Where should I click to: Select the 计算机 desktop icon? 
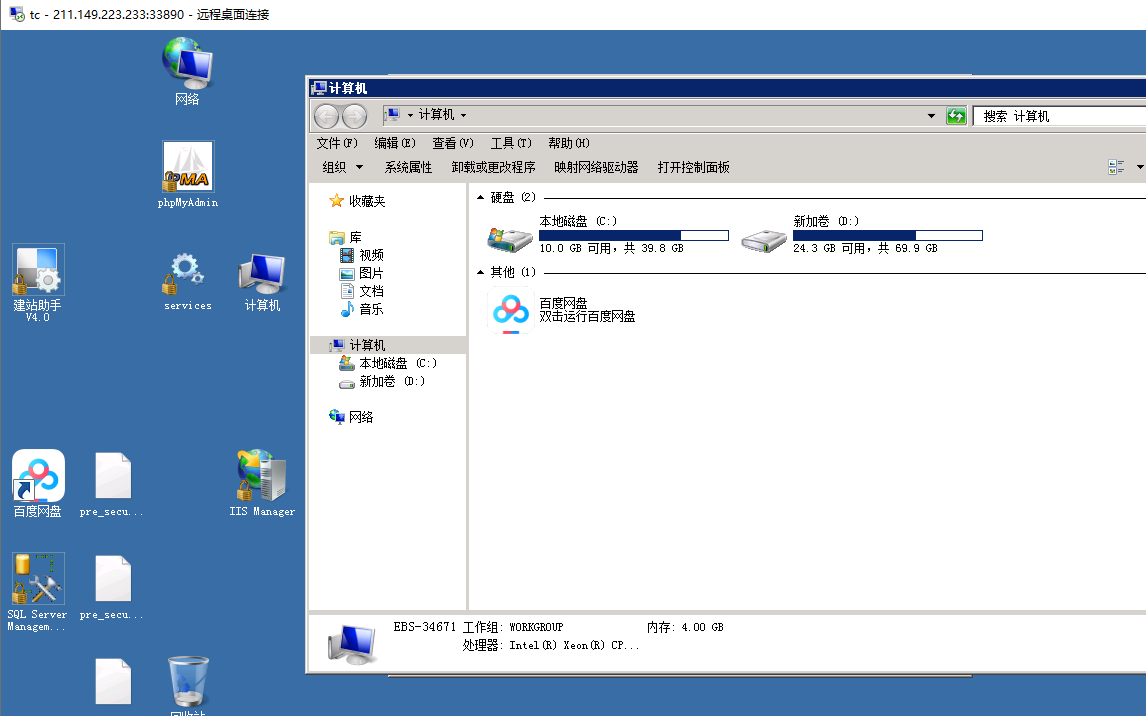click(262, 281)
